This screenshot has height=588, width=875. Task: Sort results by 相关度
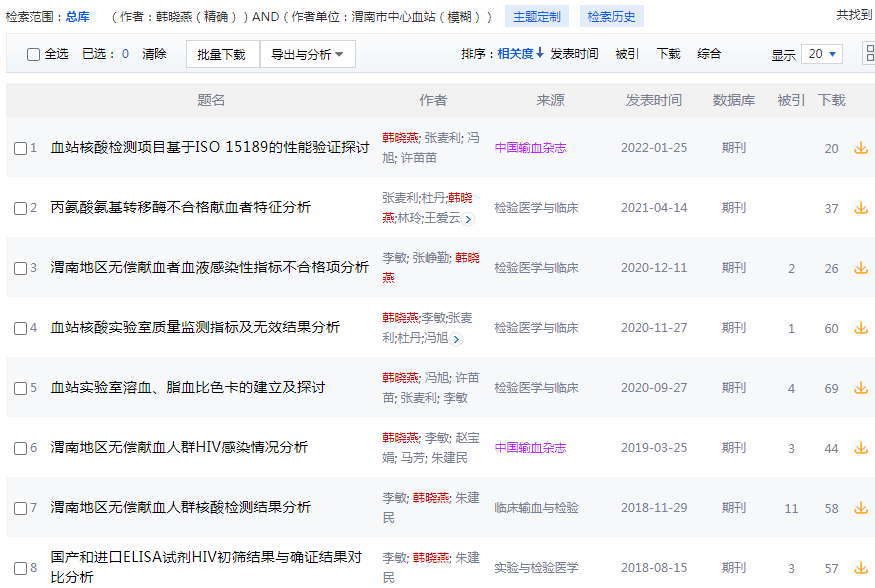point(520,54)
